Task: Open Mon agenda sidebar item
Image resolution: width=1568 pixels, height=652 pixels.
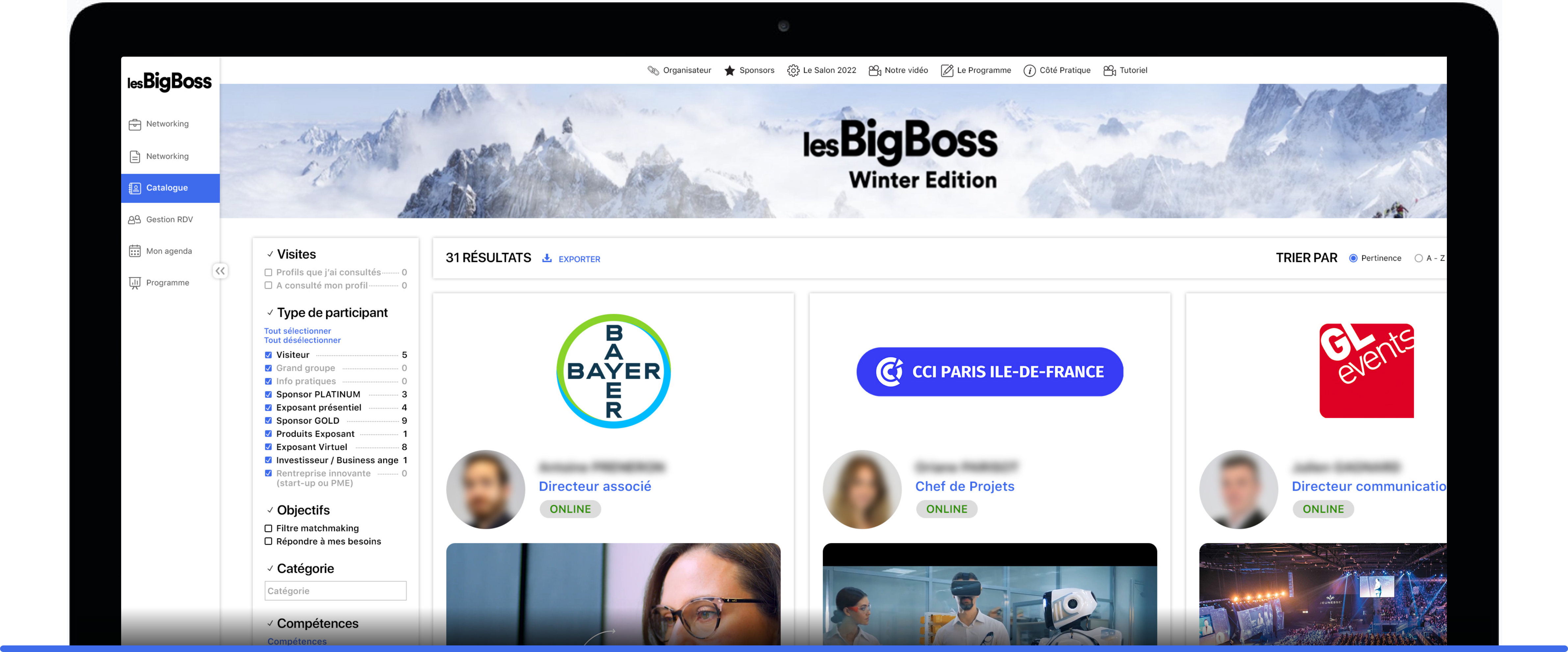Action: coord(170,252)
